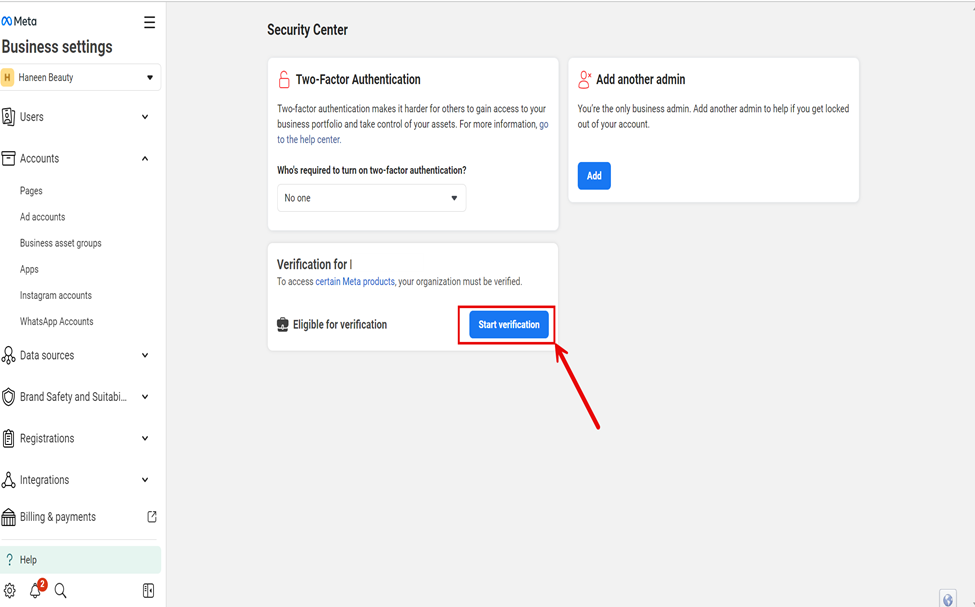Image resolution: width=975 pixels, height=607 pixels.
Task: Click the Users sidebar icon
Action: (x=8, y=116)
